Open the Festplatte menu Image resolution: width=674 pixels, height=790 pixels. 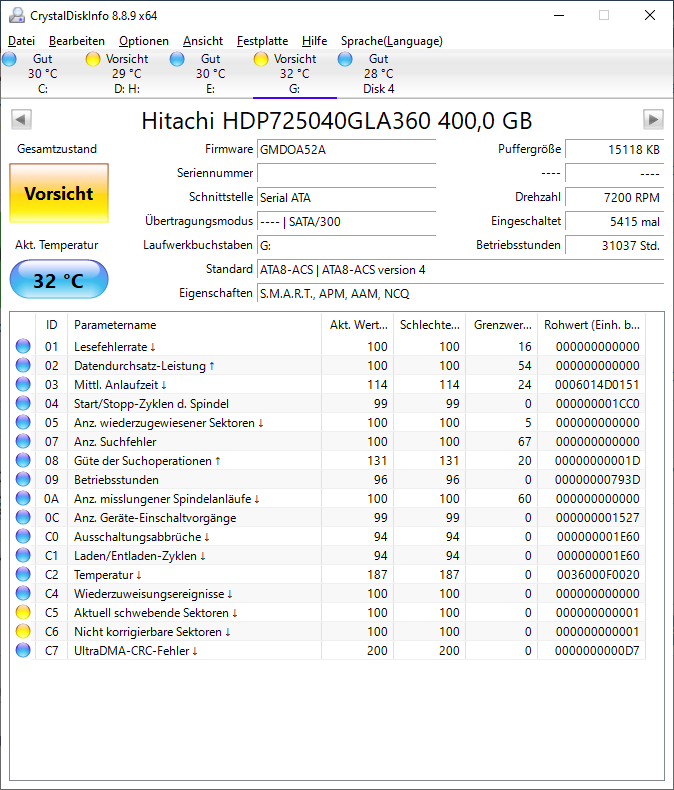262,41
